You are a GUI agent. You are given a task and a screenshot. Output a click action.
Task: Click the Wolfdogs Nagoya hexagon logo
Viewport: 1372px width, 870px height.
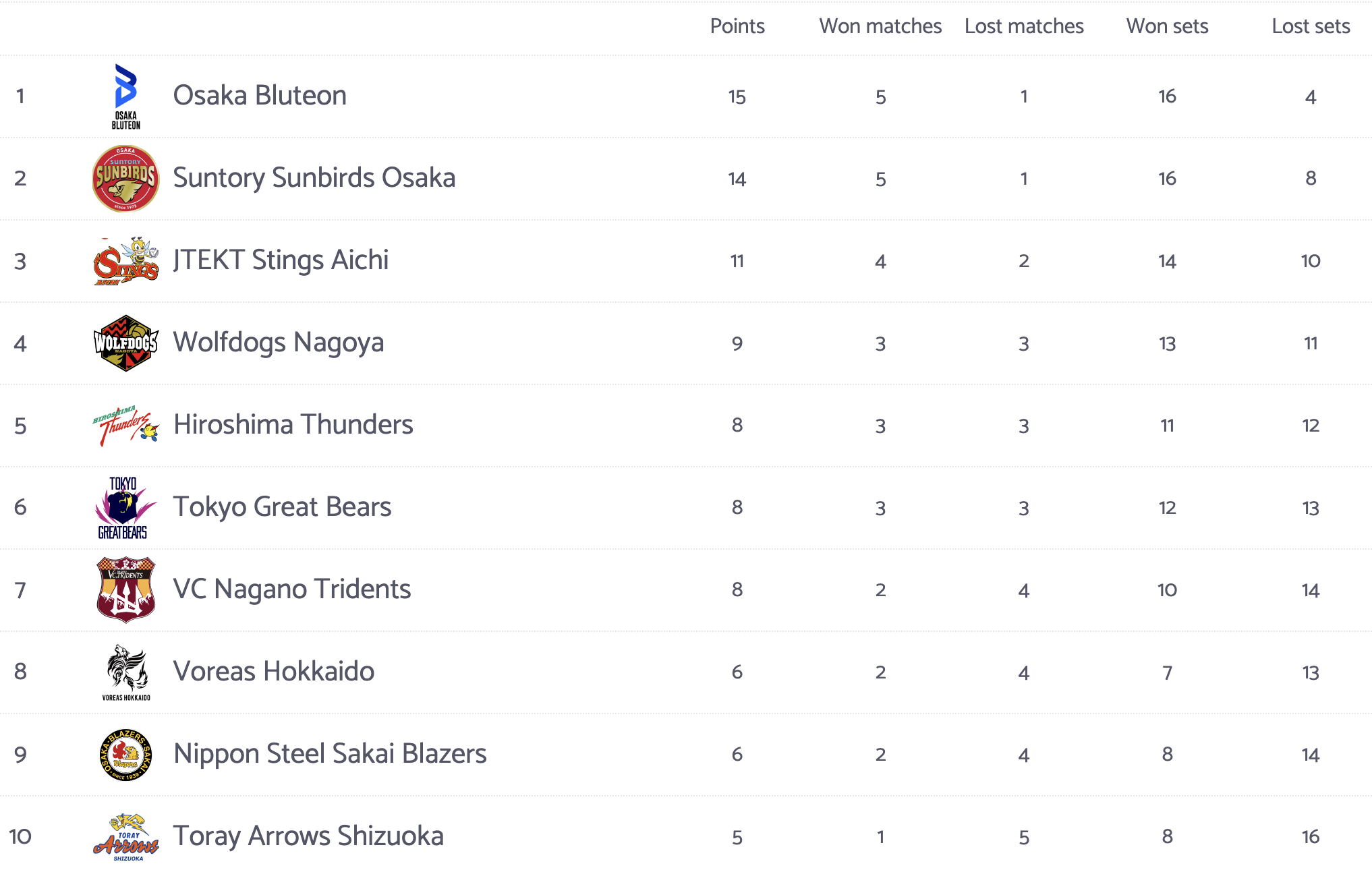tap(125, 343)
